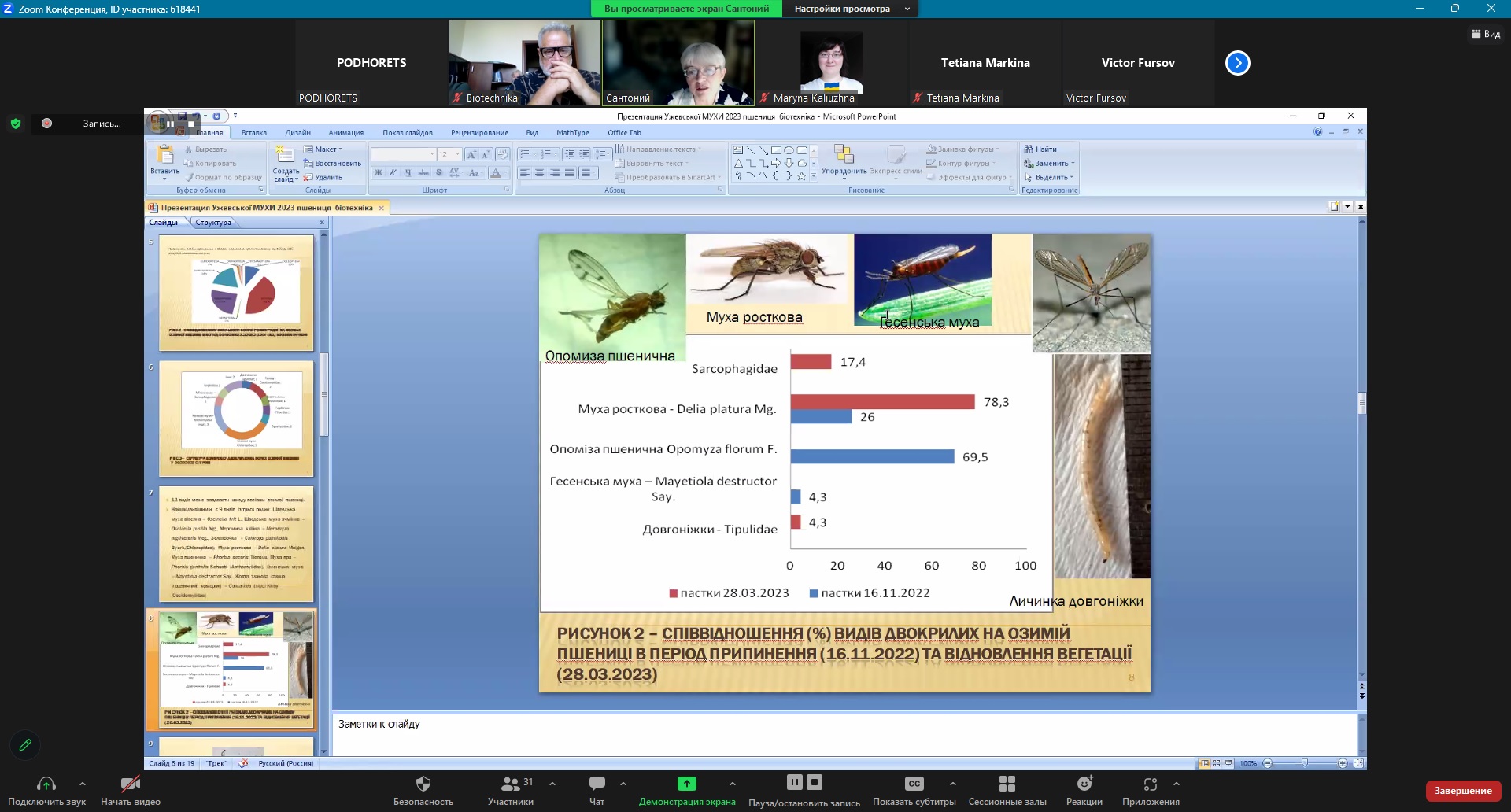This screenshot has width=1511, height=812.
Task: Open the font size dropdown
Action: (x=457, y=154)
